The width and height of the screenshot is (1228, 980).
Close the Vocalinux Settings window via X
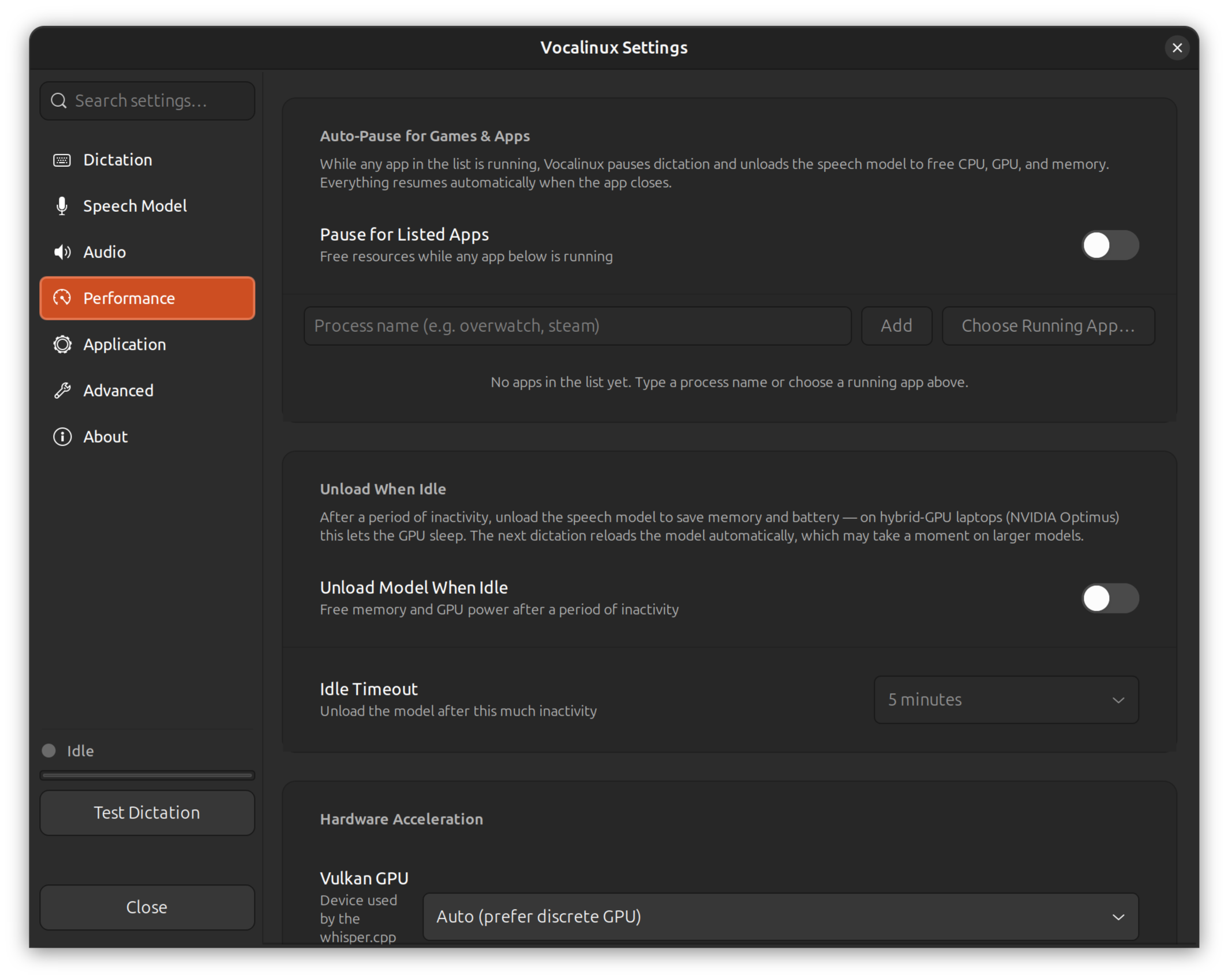click(x=1177, y=48)
